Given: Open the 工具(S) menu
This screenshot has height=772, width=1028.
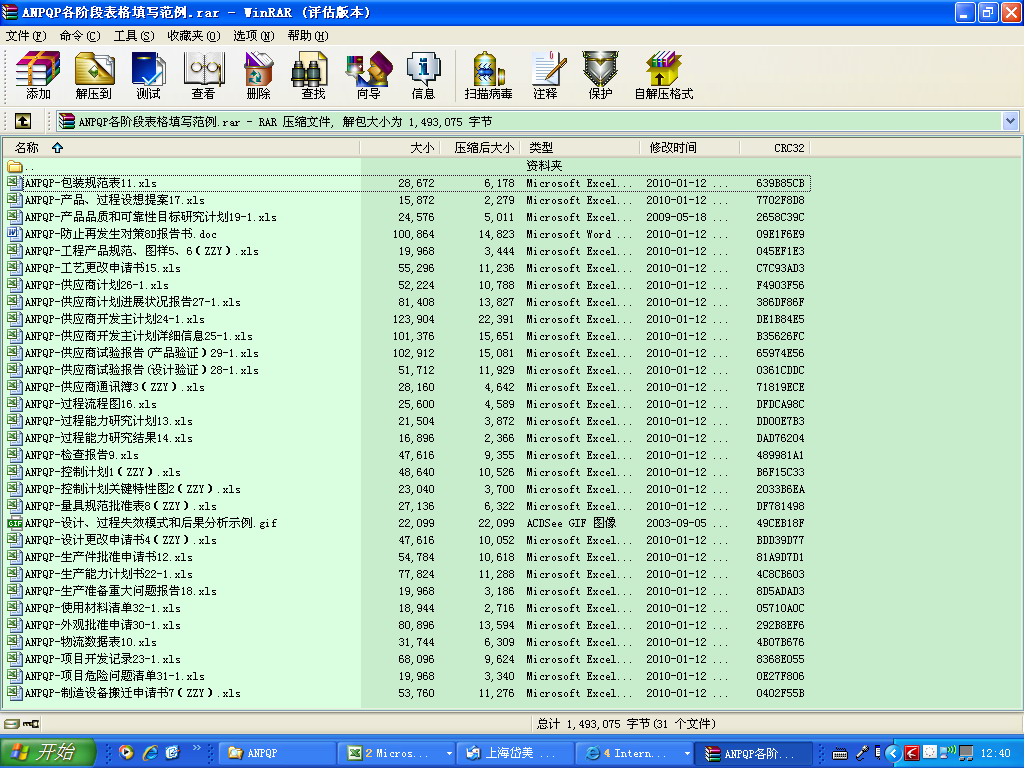Looking at the screenshot, I should click(x=134, y=35).
